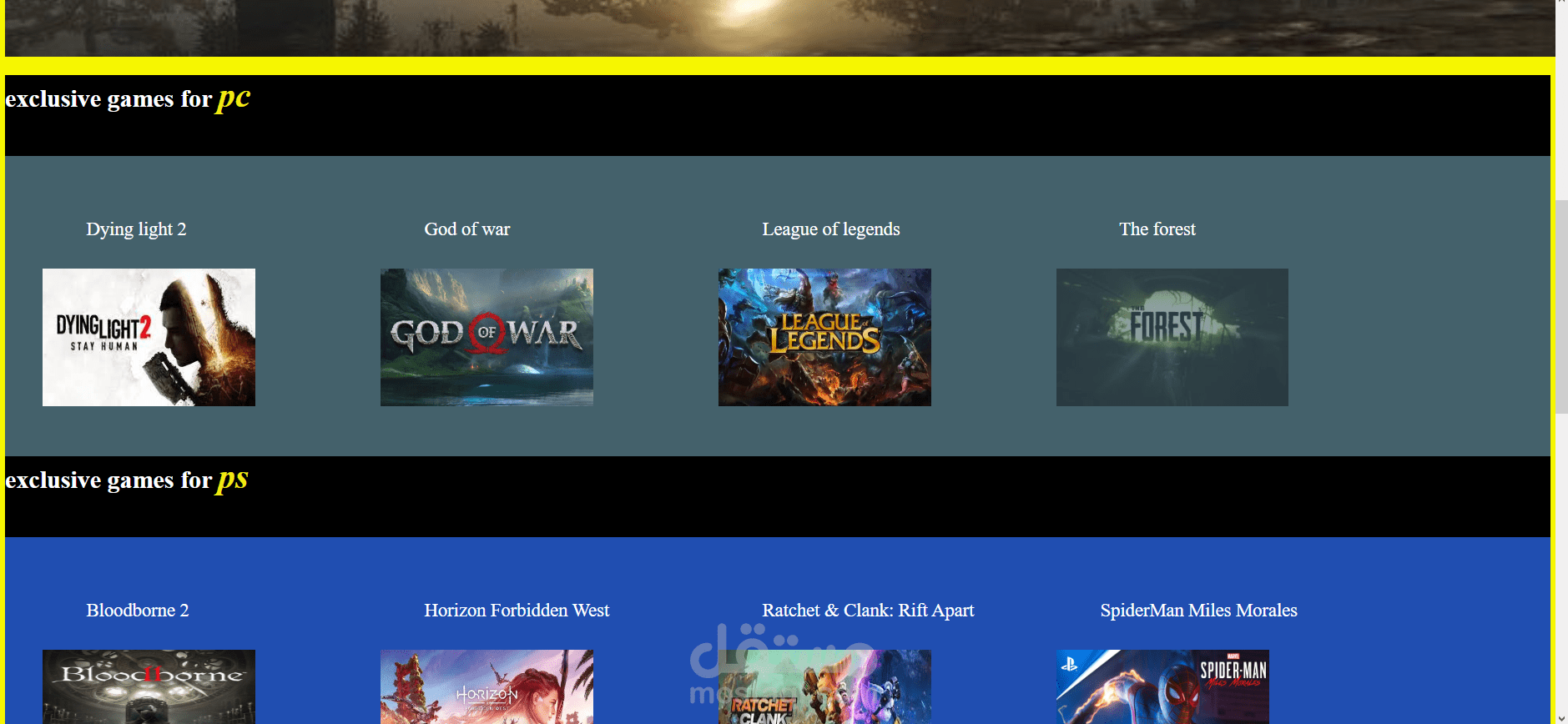Click the "Ratchet & Clank: Rift Apart" title
Viewport: 1568px width, 724px height.
point(868,611)
